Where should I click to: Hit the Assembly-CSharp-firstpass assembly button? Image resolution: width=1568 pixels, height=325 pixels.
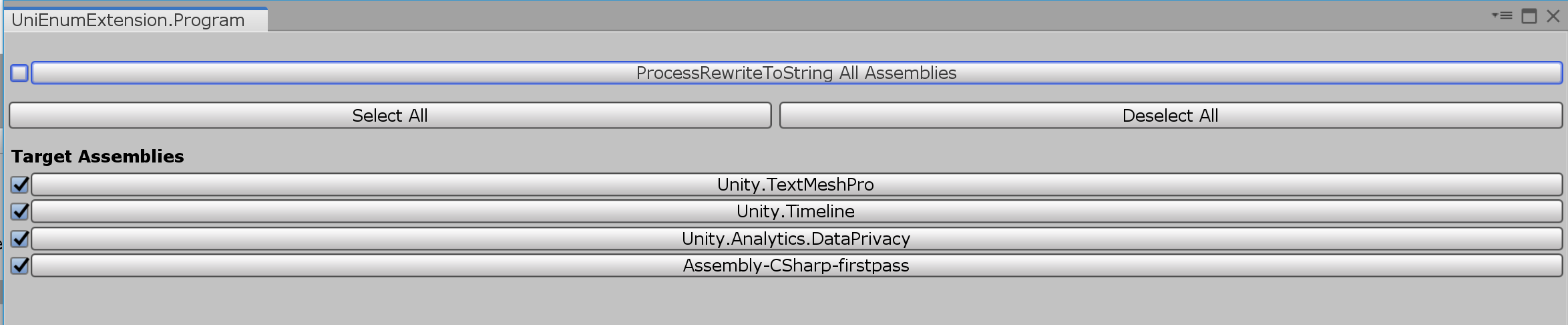[x=796, y=265]
